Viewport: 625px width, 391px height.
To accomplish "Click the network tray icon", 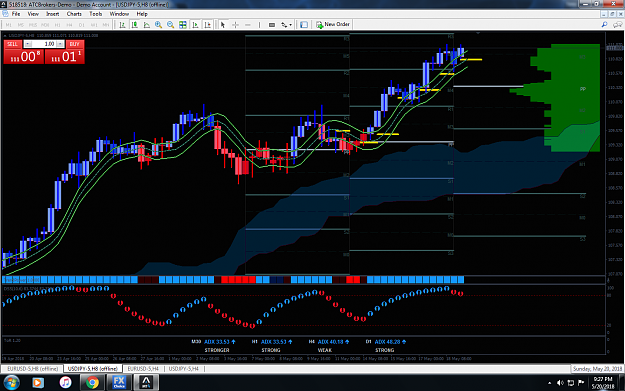I will 571,383.
